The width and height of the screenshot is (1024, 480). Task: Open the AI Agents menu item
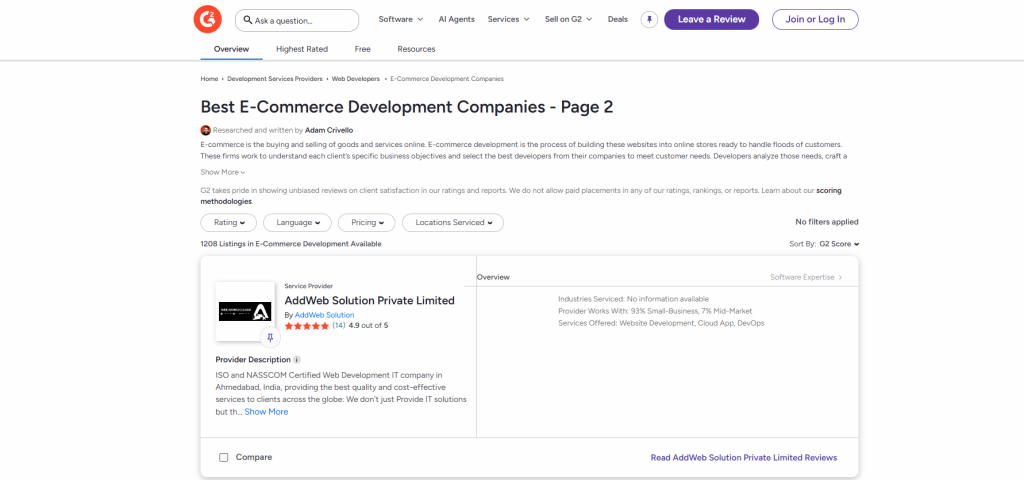pos(456,20)
